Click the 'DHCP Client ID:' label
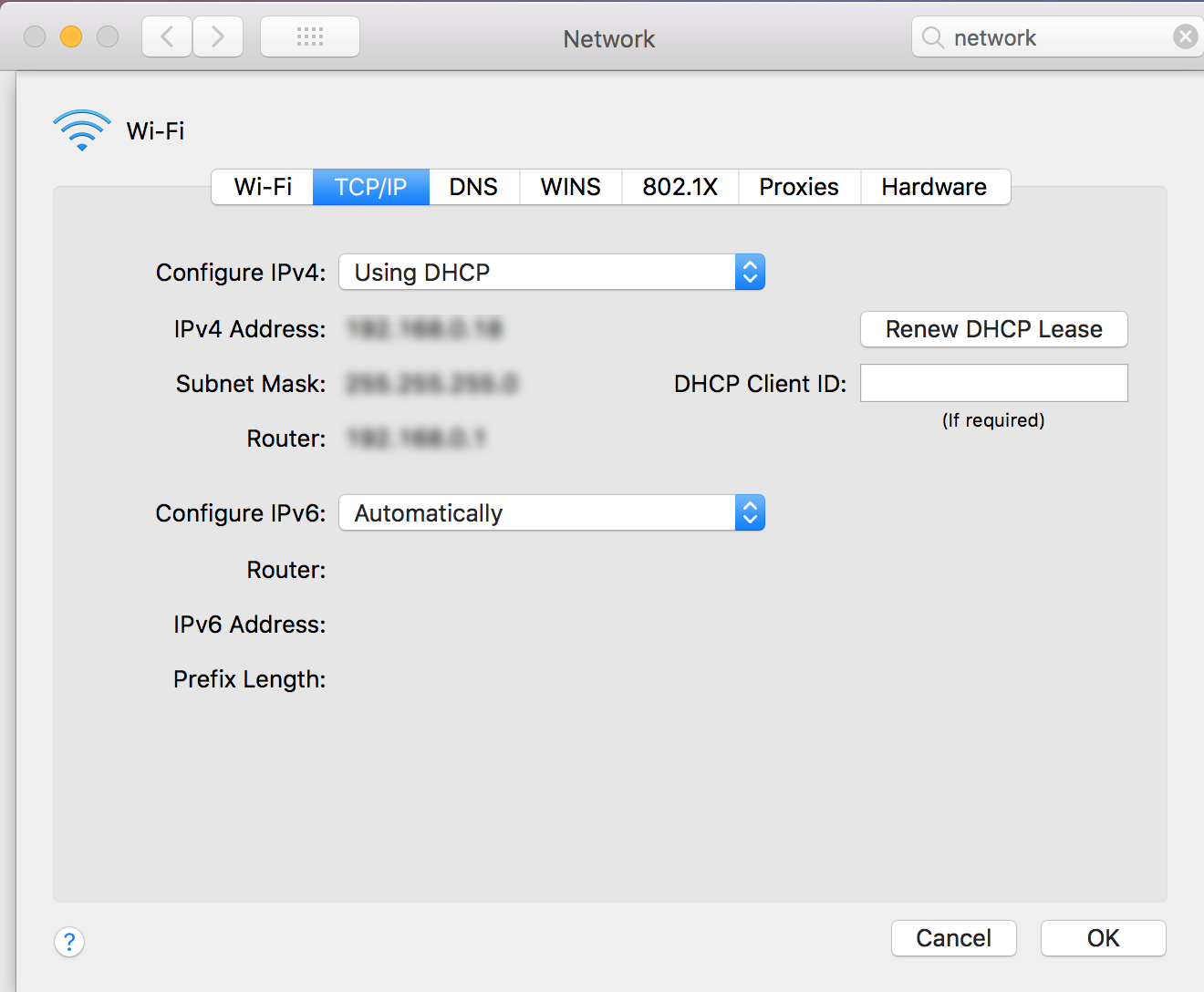Image resolution: width=1204 pixels, height=992 pixels. pos(761,384)
